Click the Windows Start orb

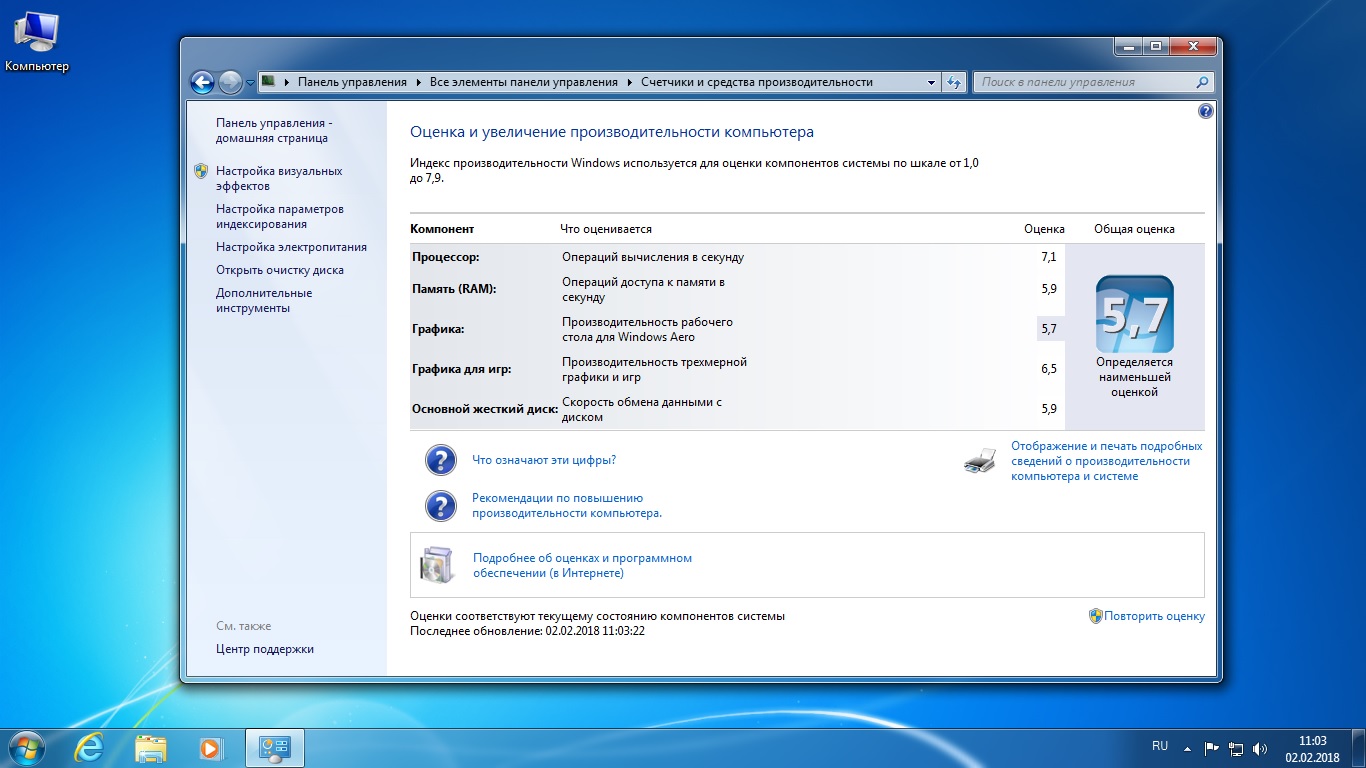pyautogui.click(x=27, y=747)
